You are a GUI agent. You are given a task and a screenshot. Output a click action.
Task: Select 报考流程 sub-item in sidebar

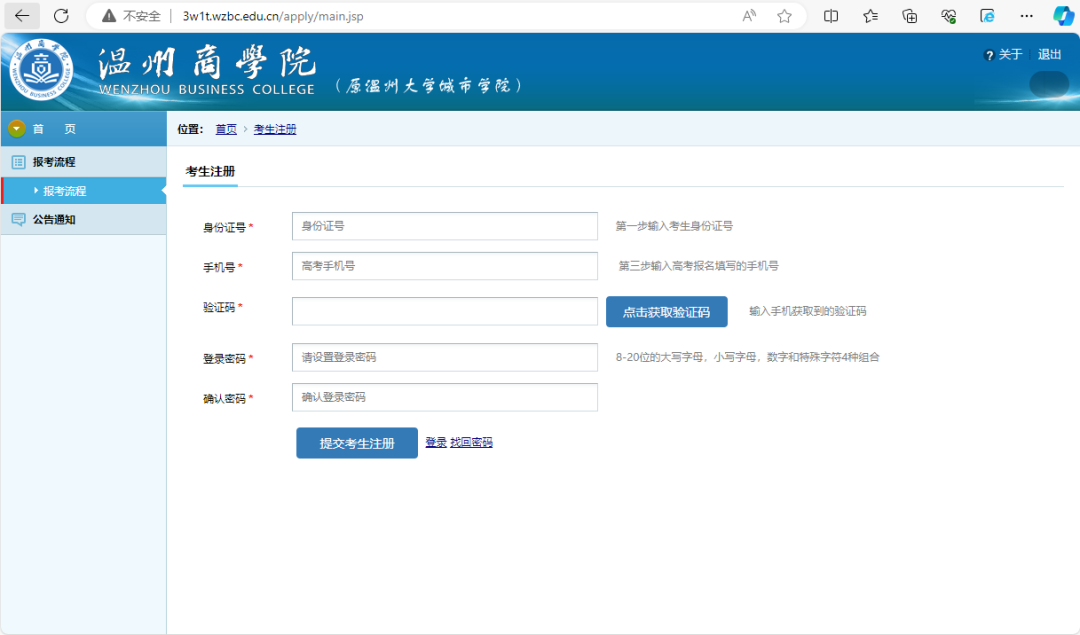[64, 191]
